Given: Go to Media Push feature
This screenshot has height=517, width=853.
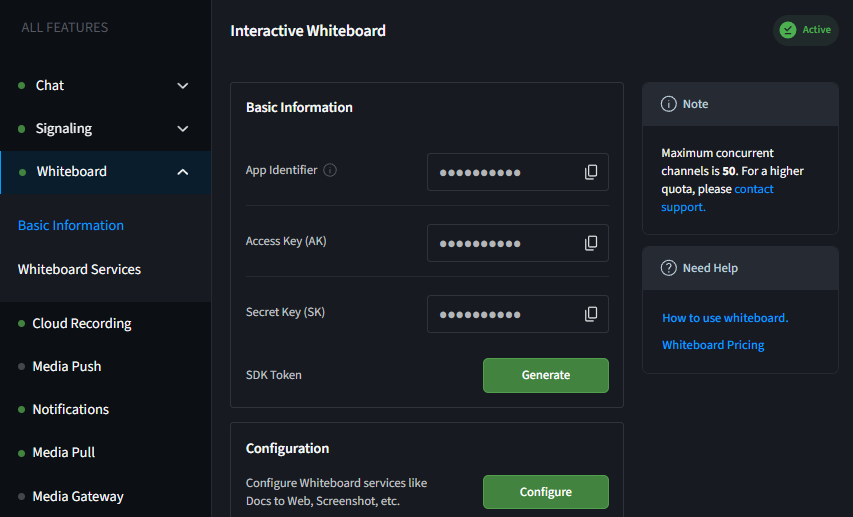Looking at the screenshot, I should coord(67,366).
